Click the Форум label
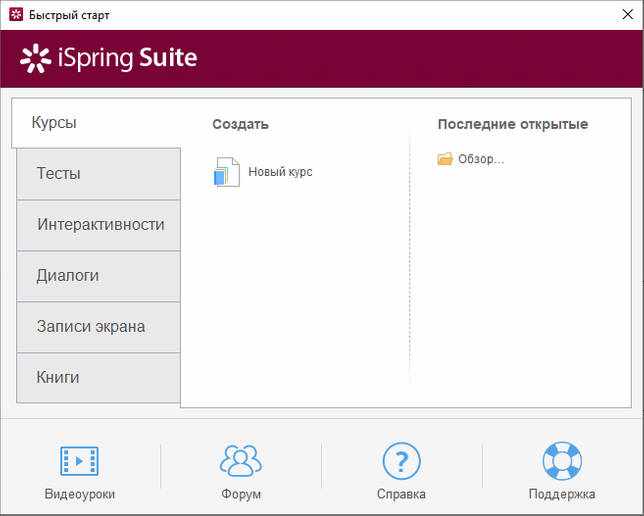Viewport: 644px width, 516px height. pos(241,494)
